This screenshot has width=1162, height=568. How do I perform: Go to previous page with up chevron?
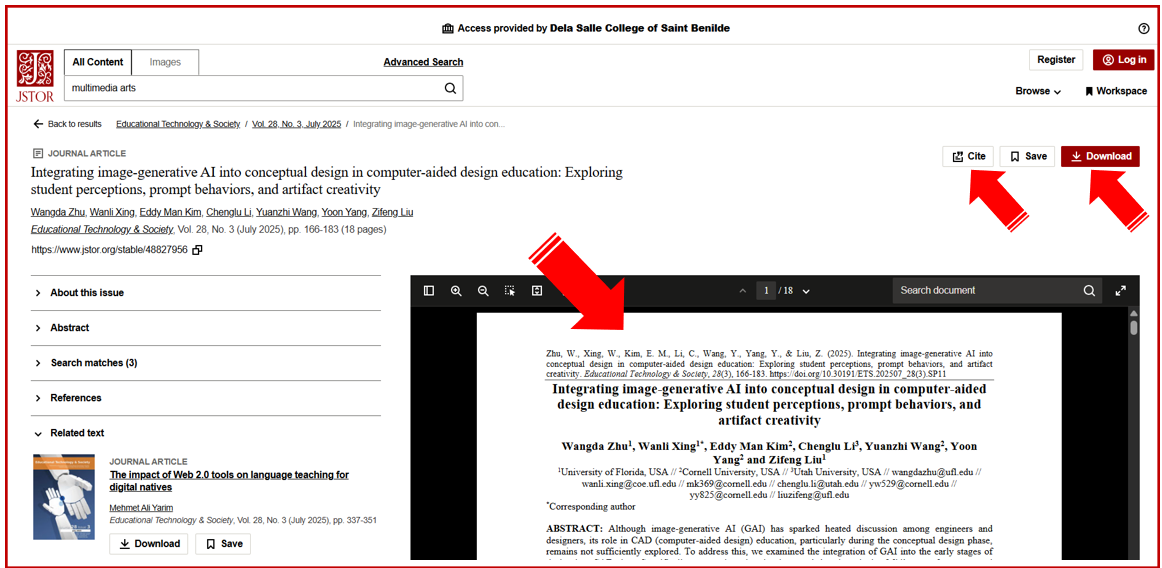pos(743,291)
